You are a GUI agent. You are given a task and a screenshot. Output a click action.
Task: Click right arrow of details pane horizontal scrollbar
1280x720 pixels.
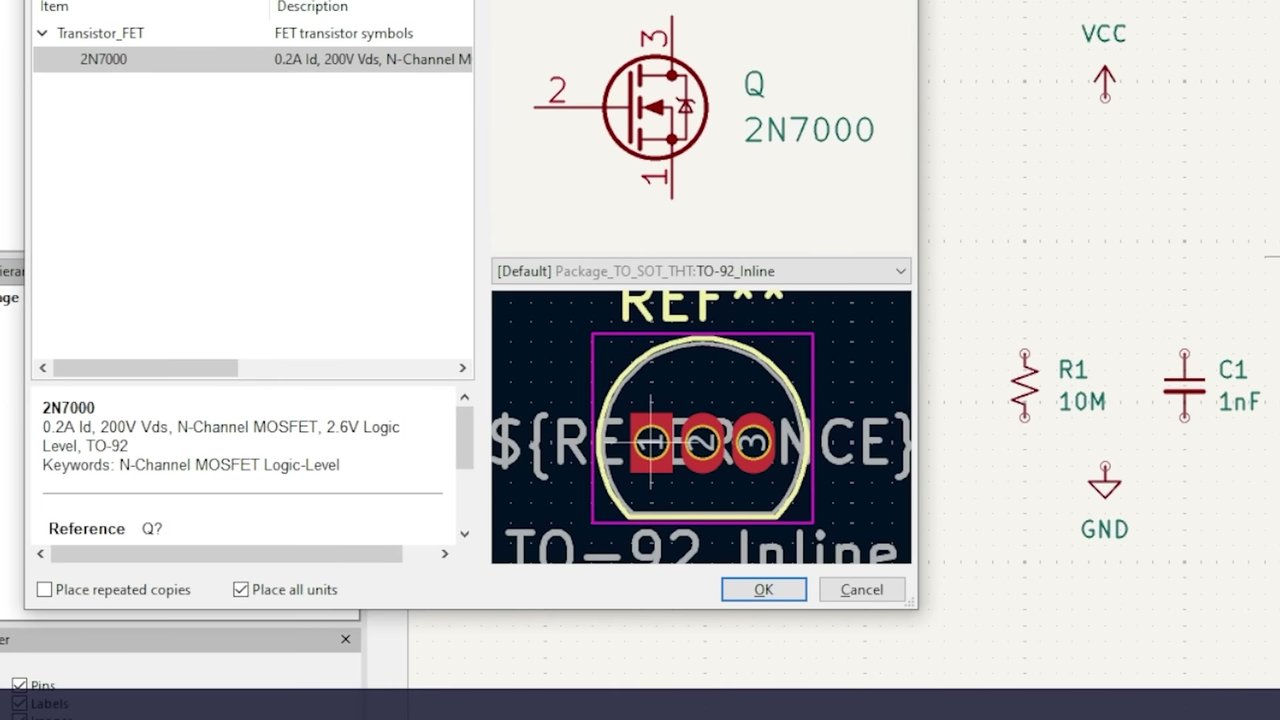445,553
